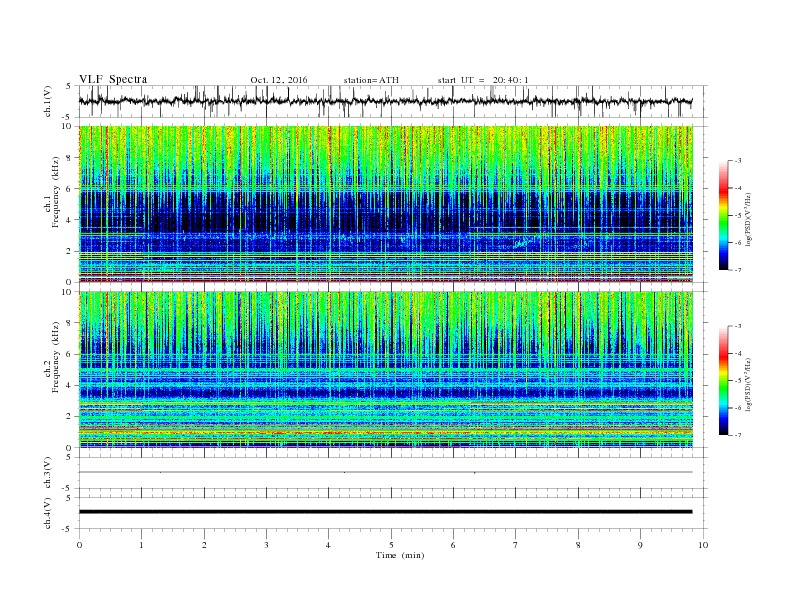Click the "9" minute tick label
Screen dimensions: 792x612
click(640, 545)
